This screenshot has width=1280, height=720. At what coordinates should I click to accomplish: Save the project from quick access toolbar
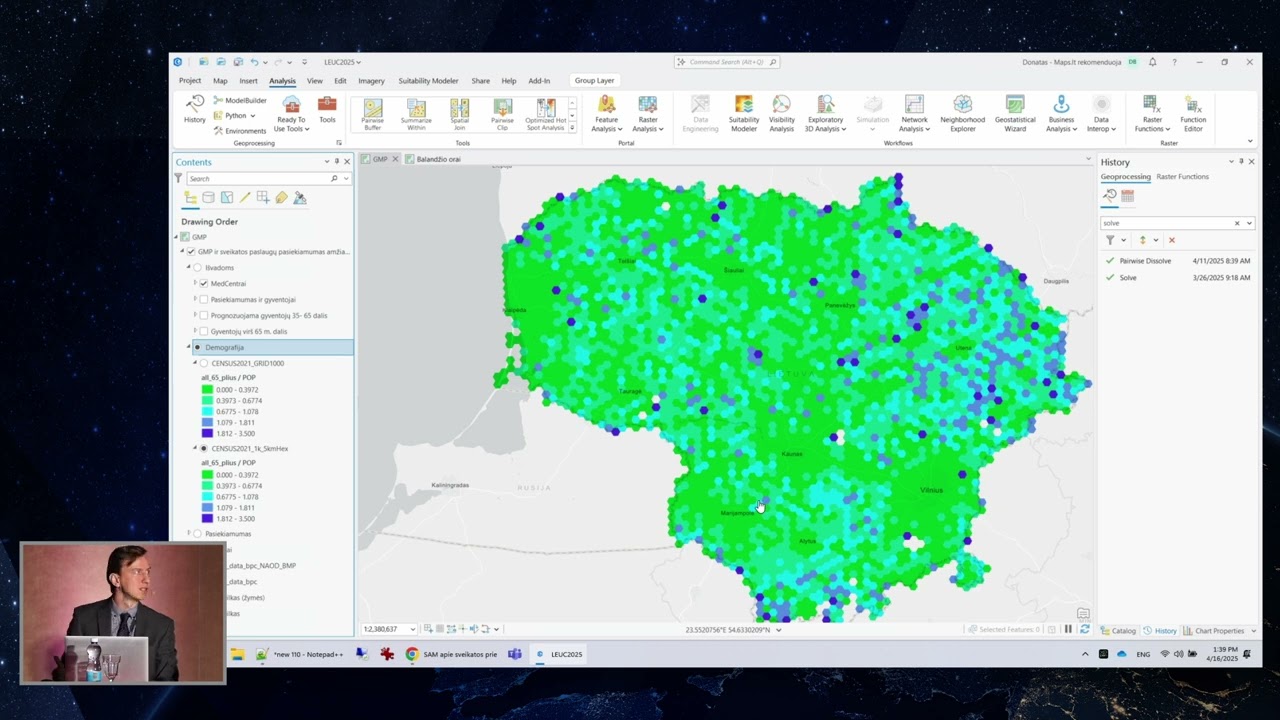click(237, 62)
